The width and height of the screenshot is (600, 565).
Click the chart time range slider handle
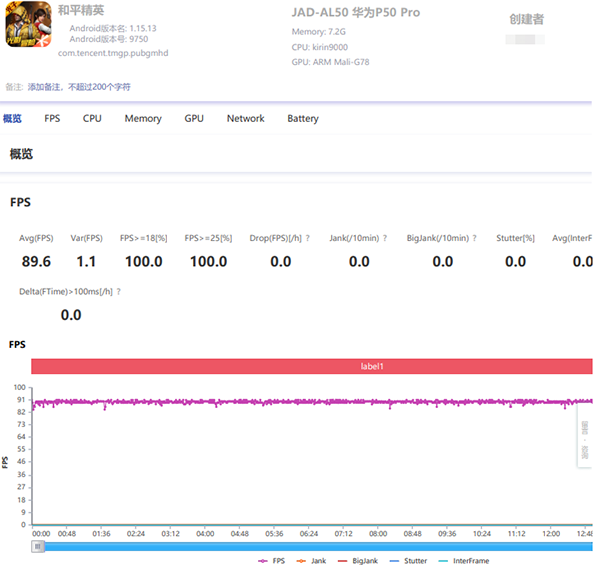(38, 547)
